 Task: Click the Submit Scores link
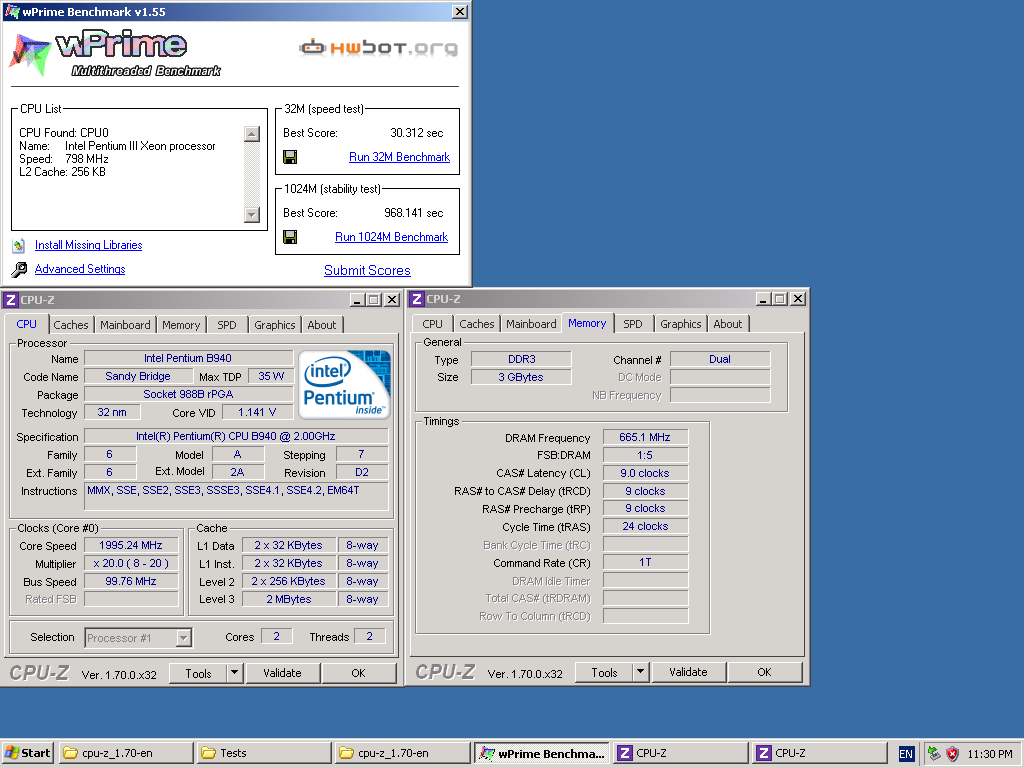(x=367, y=270)
